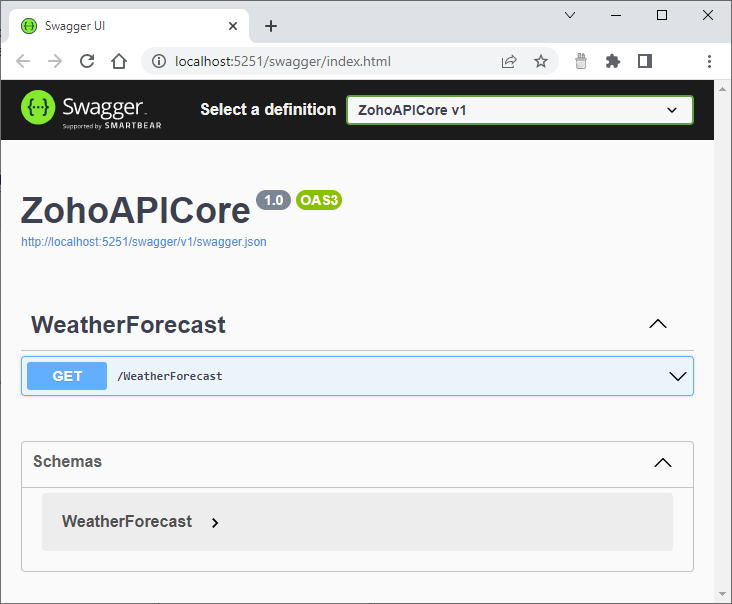Viewport: 732px width, 604px height.
Task: Click the Swagger logo
Action: (92, 110)
